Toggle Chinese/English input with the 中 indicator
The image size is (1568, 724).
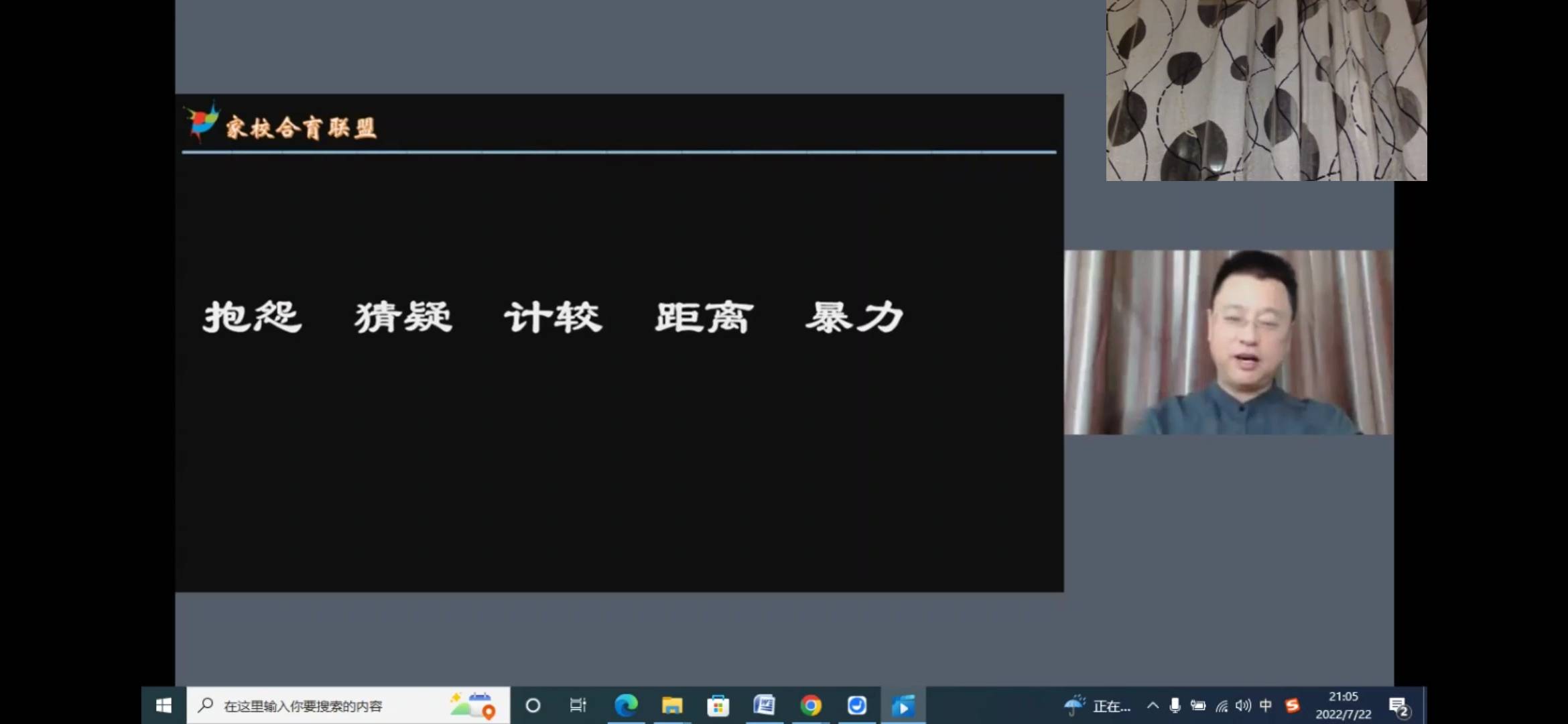(x=1265, y=705)
